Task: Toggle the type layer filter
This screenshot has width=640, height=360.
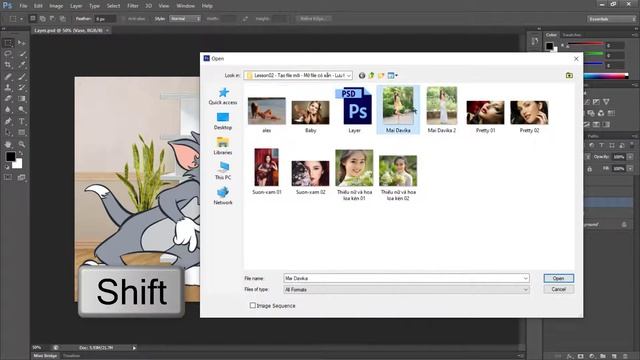Action: (x=601, y=145)
